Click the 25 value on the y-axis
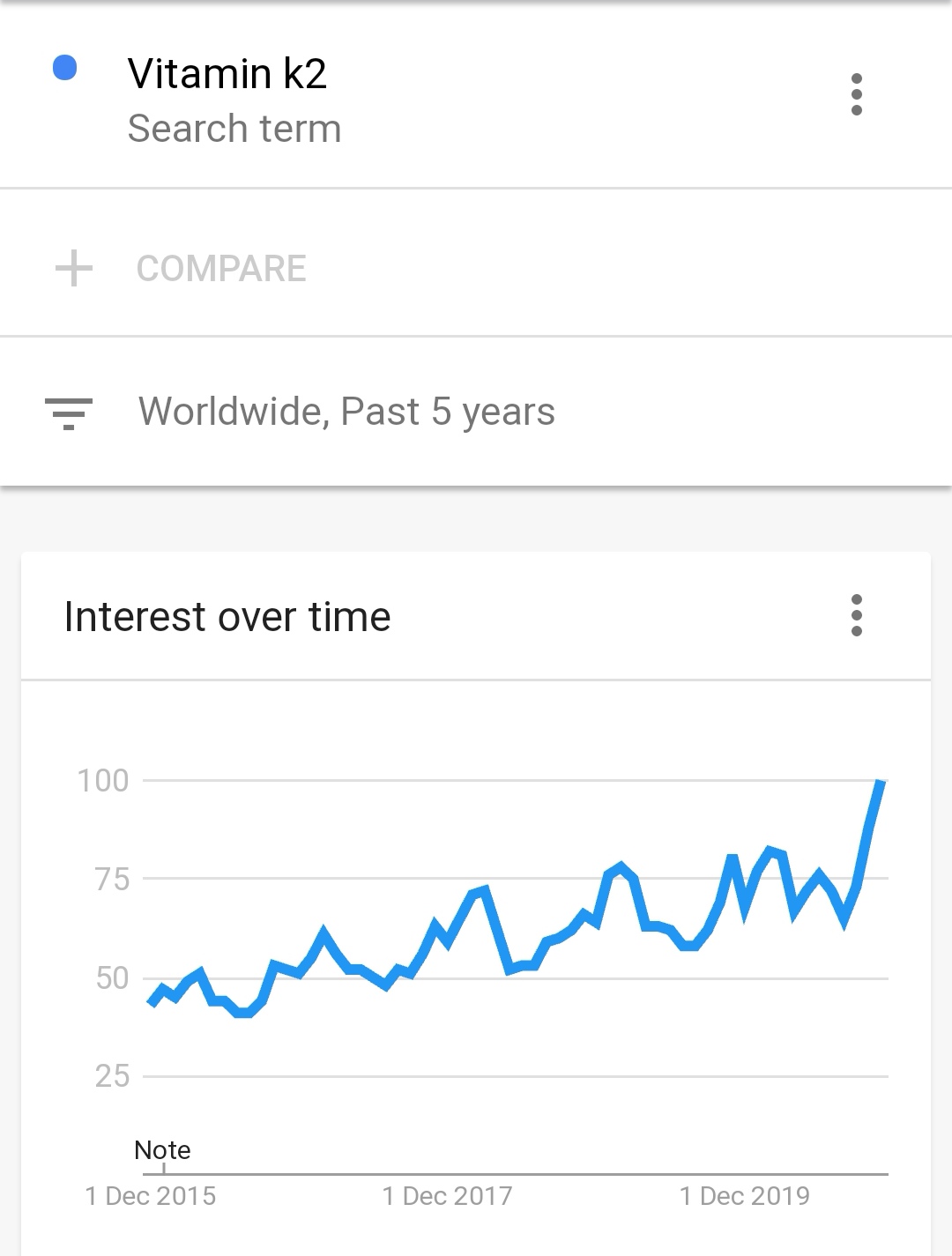The image size is (952, 1256). click(x=112, y=1076)
